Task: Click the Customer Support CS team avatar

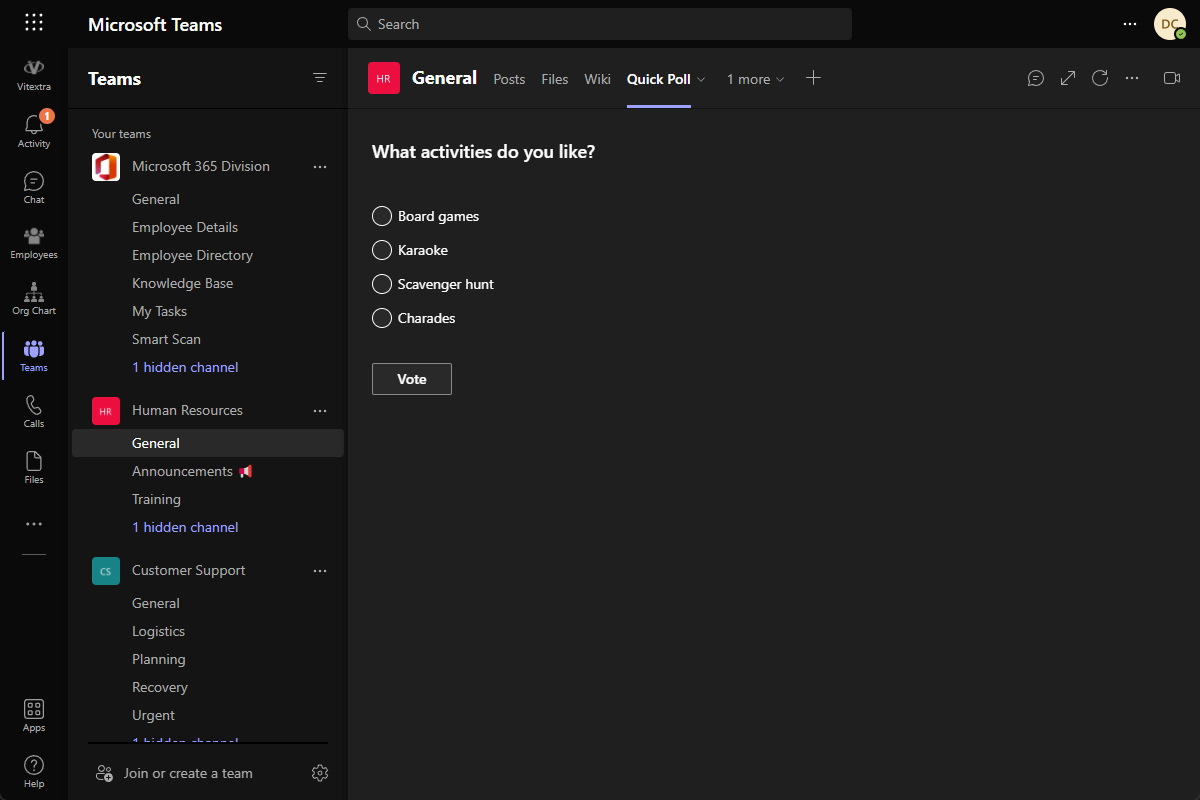Action: click(x=106, y=571)
